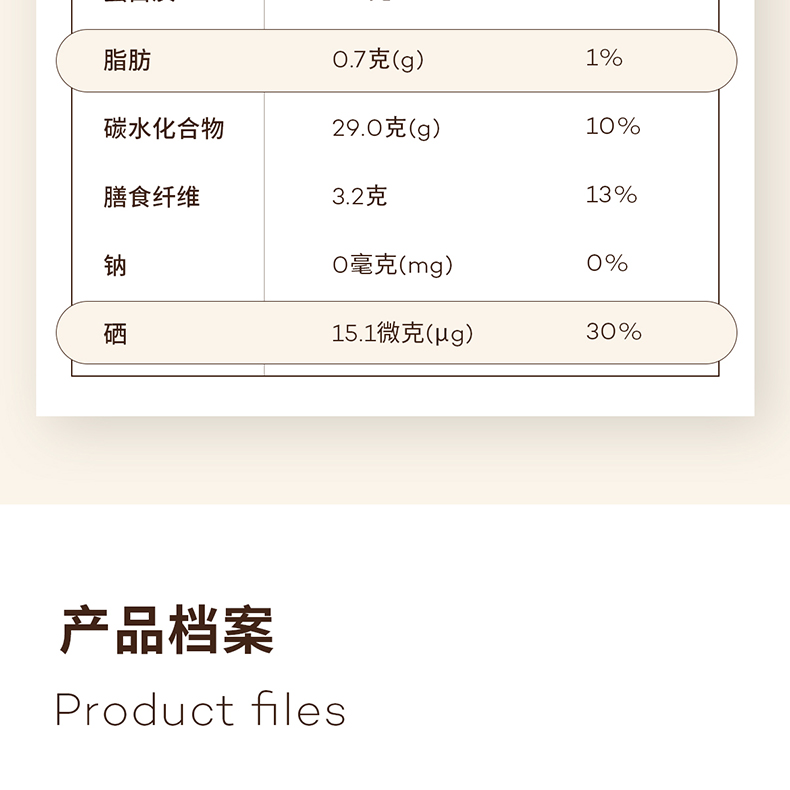Click the 脂肪 nutrient label

pyautogui.click(x=127, y=61)
